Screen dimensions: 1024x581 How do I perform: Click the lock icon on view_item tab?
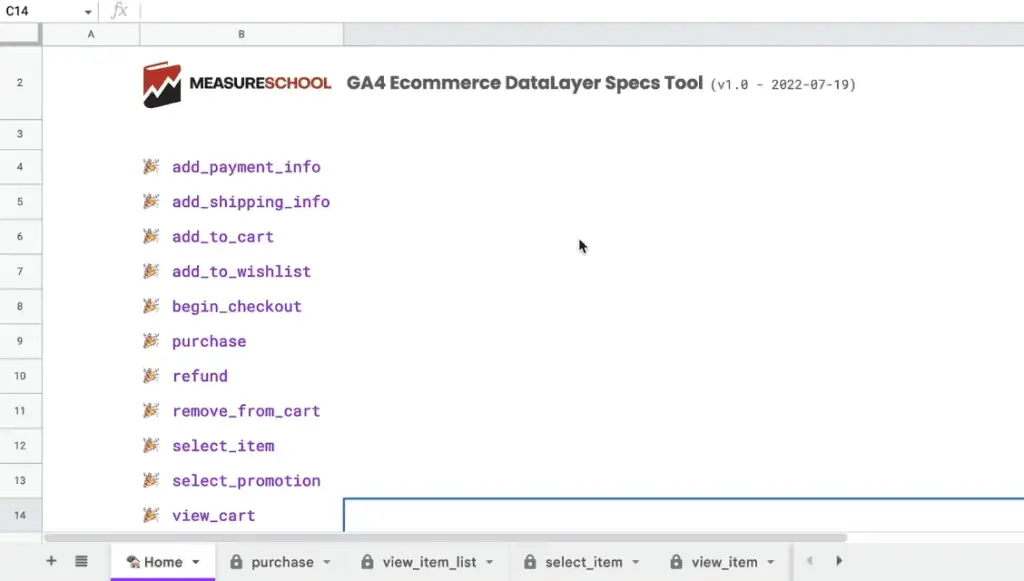[676, 561]
